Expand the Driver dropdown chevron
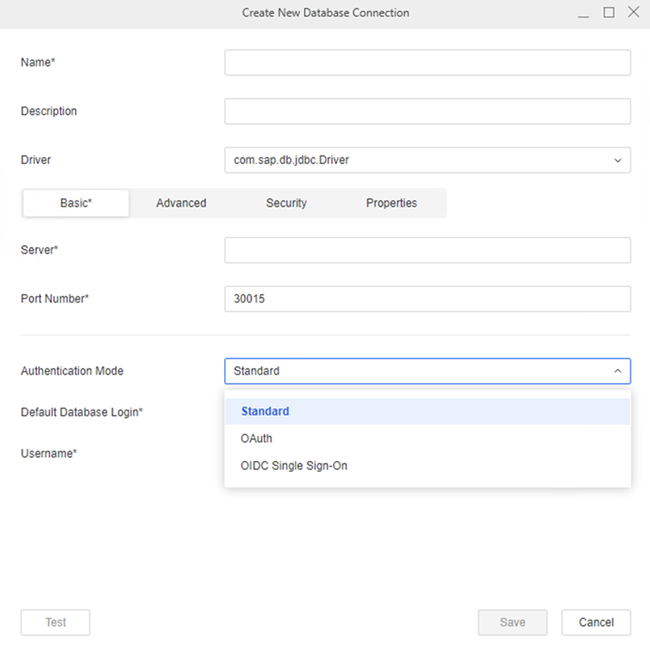The image size is (650, 656). (617, 160)
